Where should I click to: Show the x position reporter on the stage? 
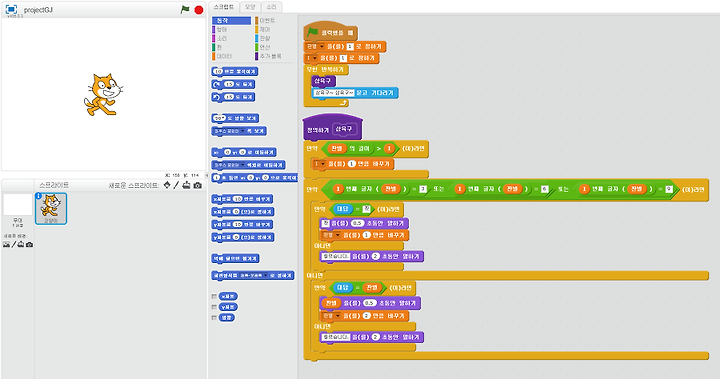[214, 296]
